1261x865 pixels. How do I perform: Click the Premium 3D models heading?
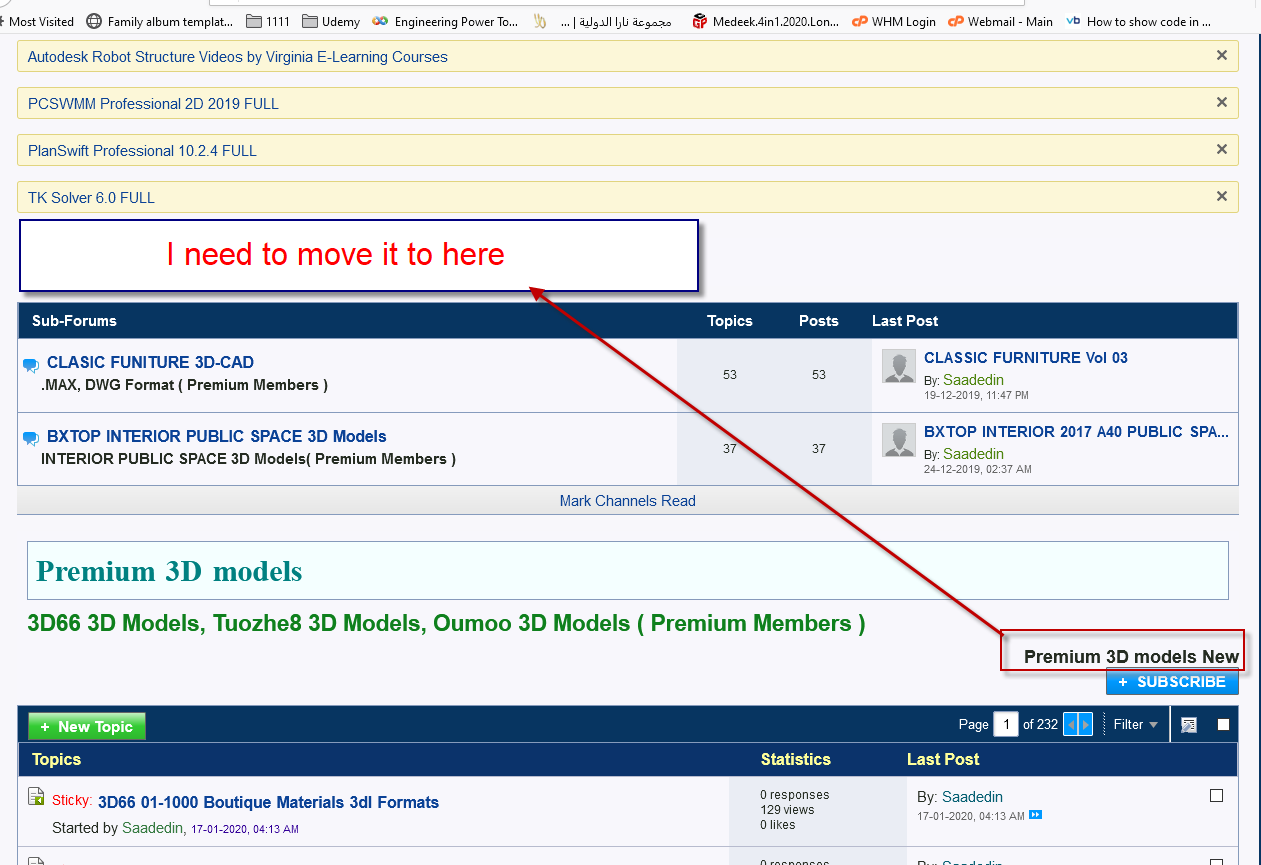[x=169, y=571]
